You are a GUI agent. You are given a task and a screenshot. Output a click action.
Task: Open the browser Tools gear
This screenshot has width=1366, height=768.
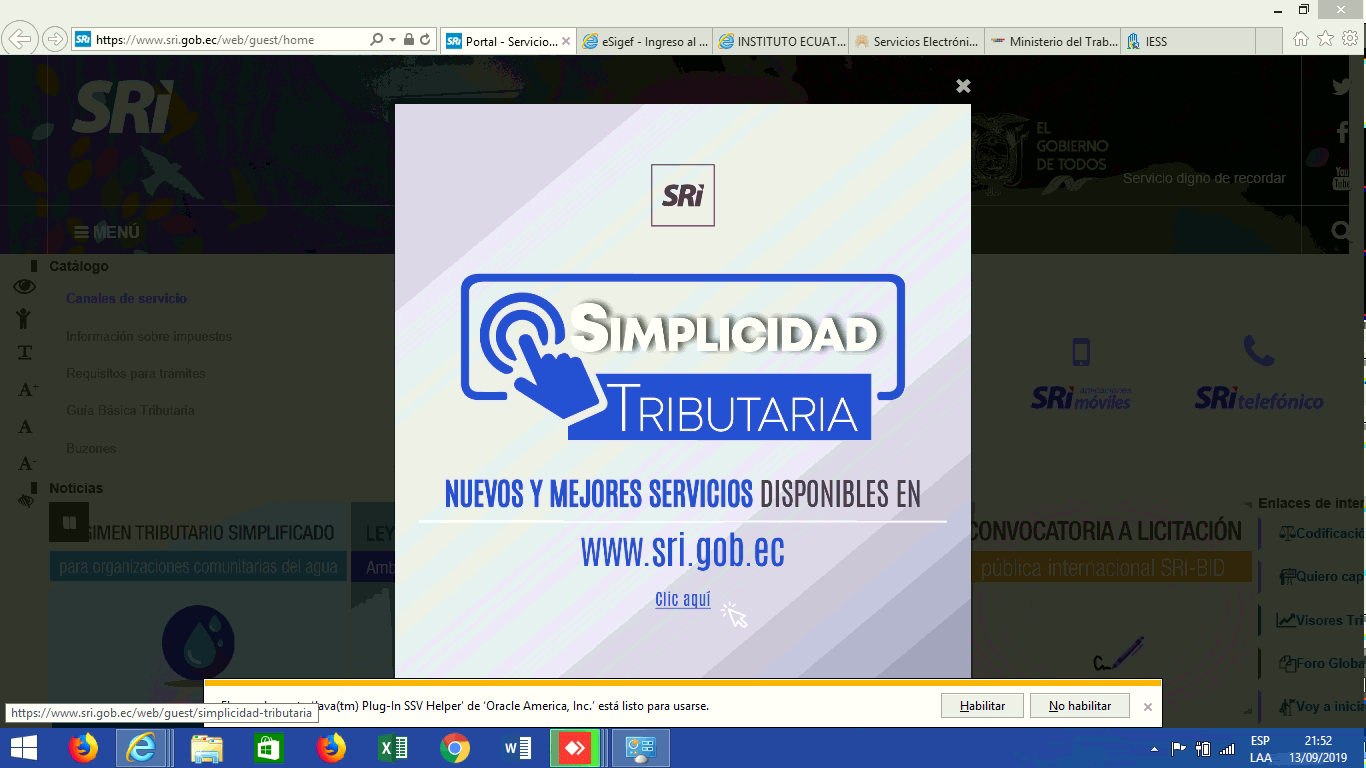1350,39
